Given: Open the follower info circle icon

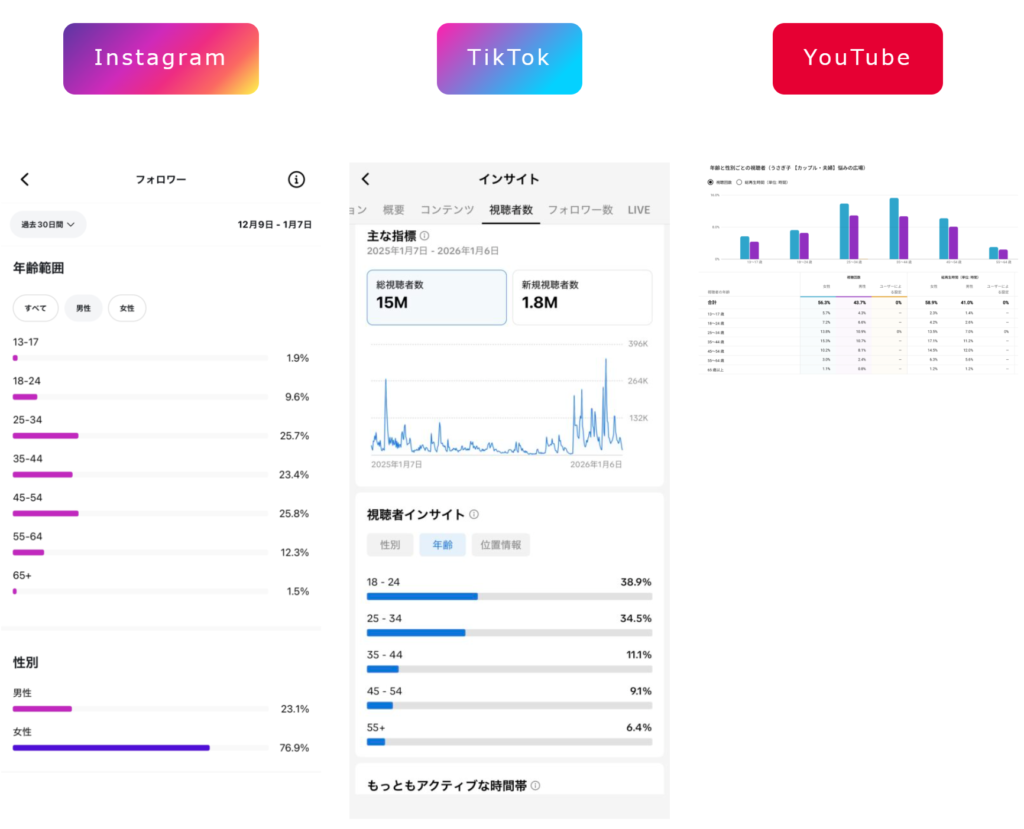Looking at the screenshot, I should tap(296, 180).
